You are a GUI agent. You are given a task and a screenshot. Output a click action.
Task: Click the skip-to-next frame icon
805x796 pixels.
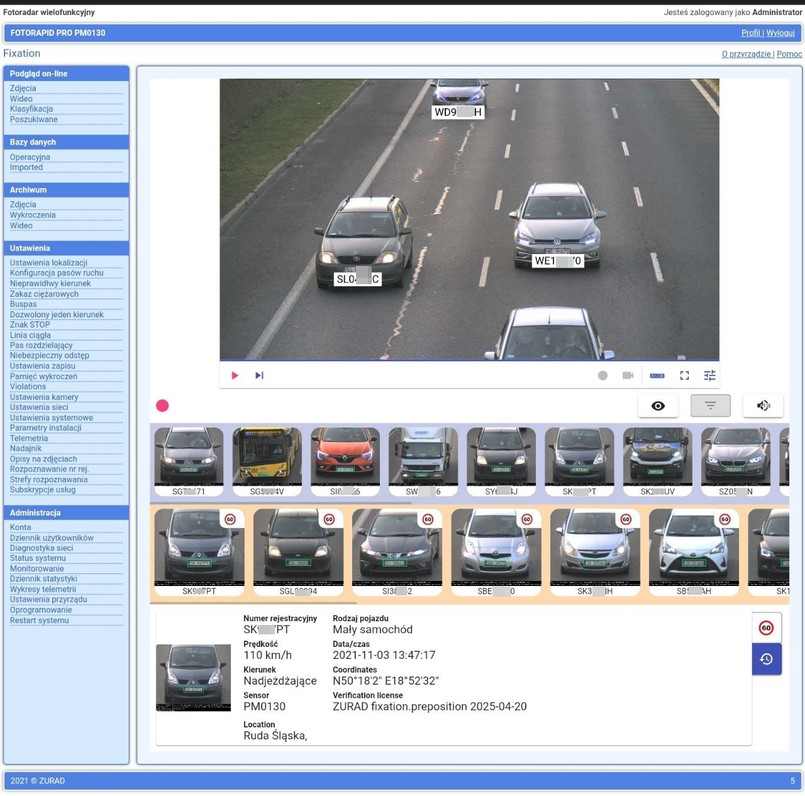pyautogui.click(x=259, y=376)
